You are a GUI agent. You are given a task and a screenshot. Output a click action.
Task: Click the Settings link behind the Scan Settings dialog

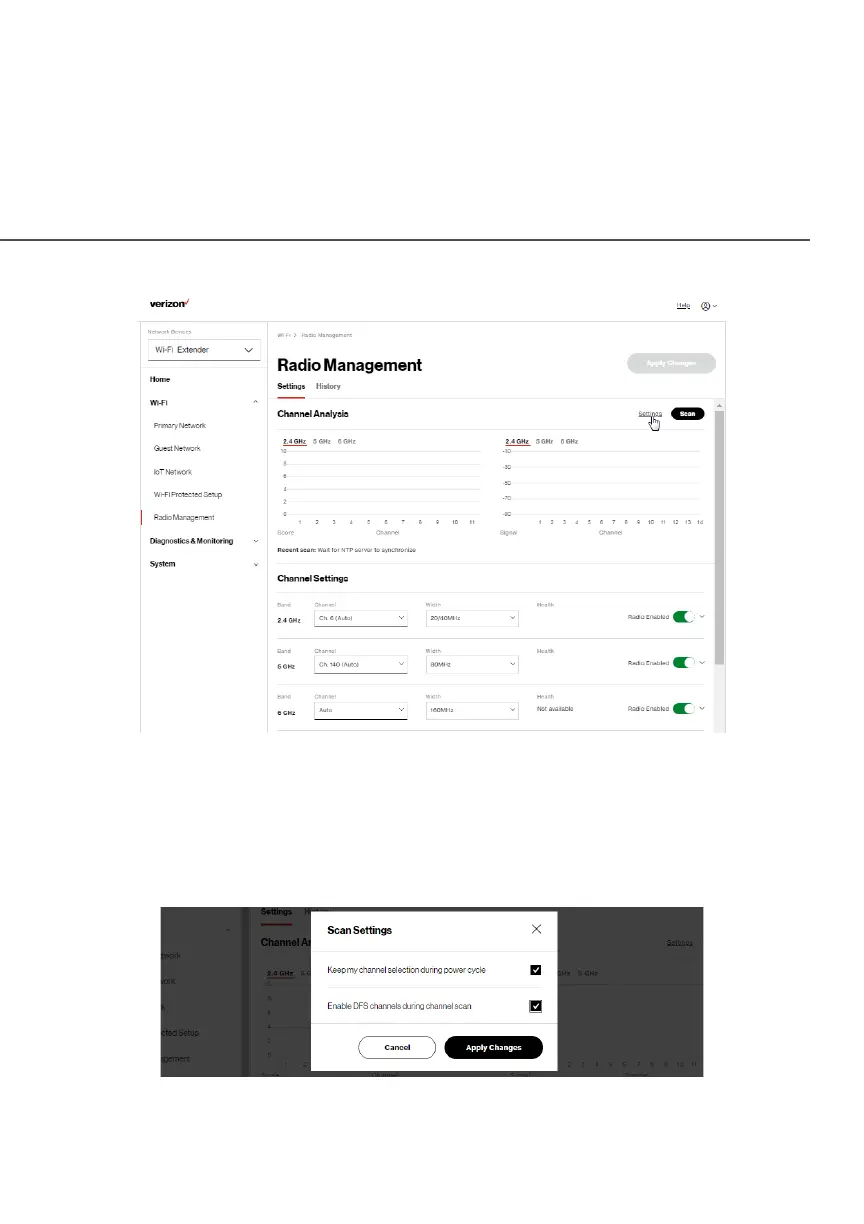(679, 943)
